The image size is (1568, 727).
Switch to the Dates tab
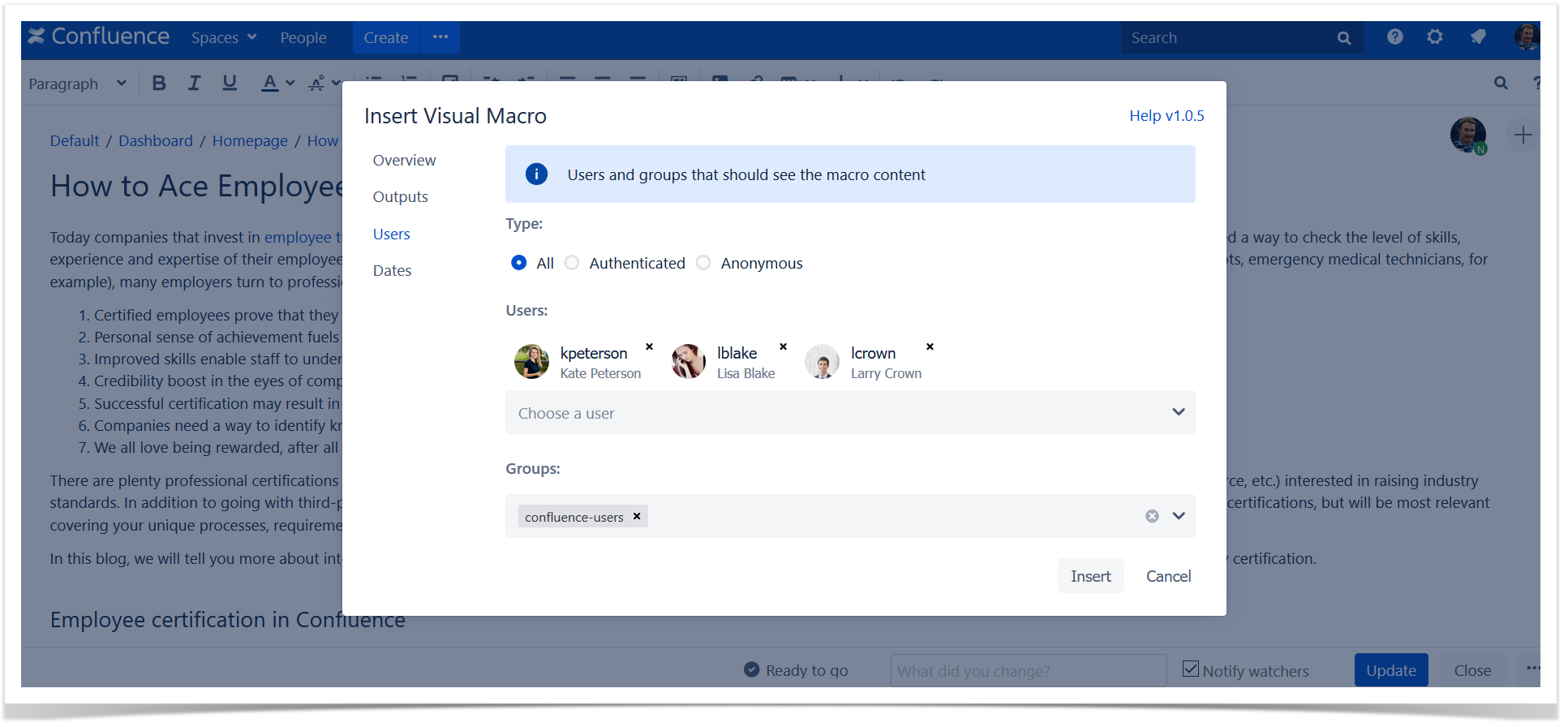click(x=392, y=271)
